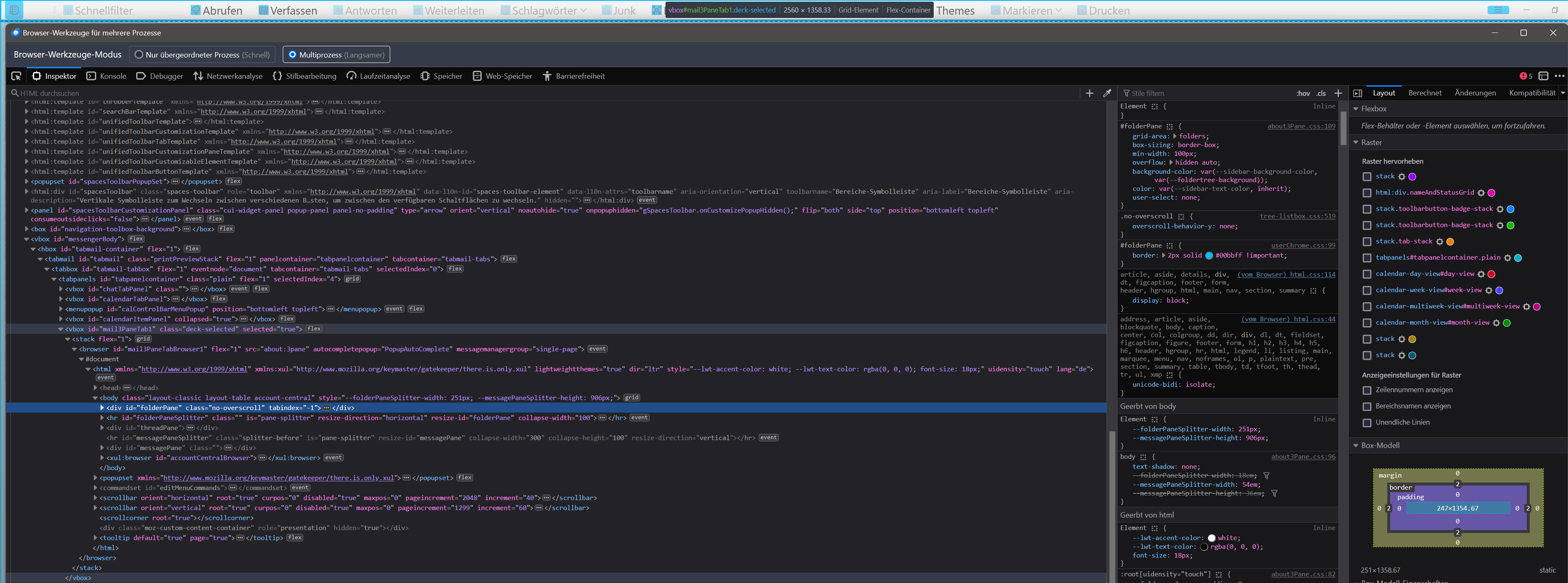Open the sidebar tabs overflow dropdown
1568x583 pixels.
click(1563, 93)
